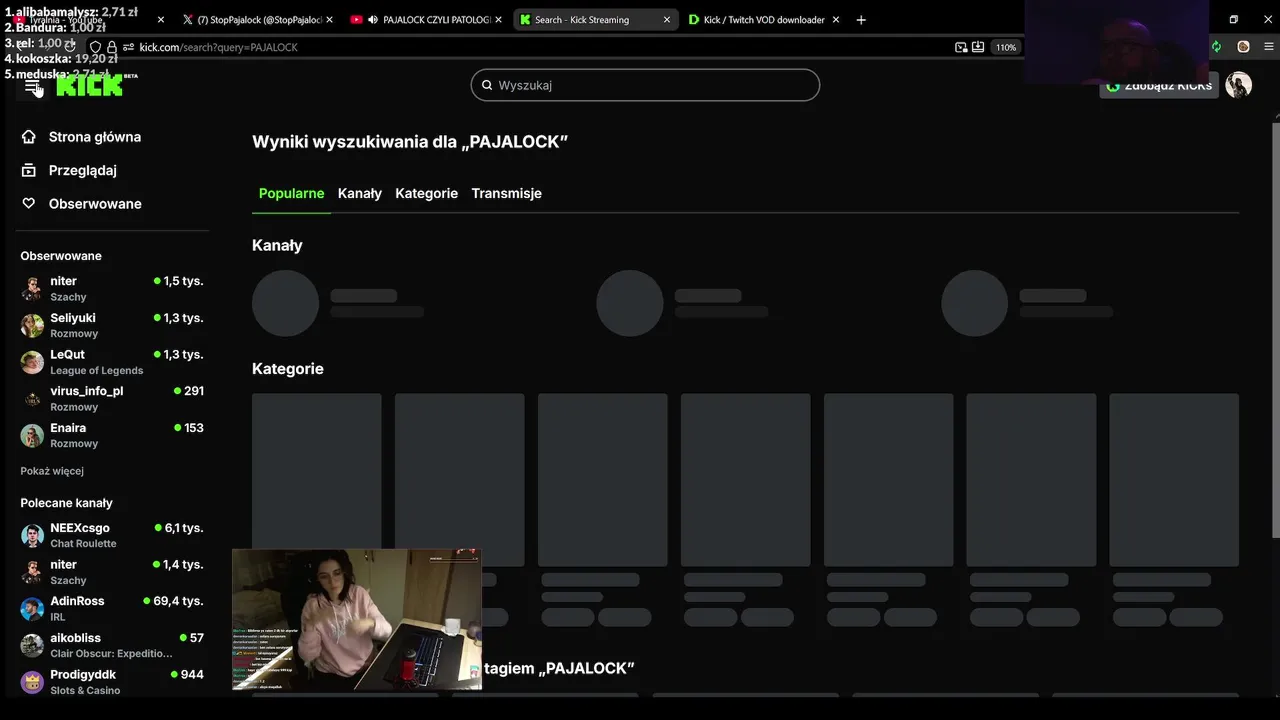Screen dimensions: 1280x720
Task: Switch to the Transmisje tab
Action: 506,193
